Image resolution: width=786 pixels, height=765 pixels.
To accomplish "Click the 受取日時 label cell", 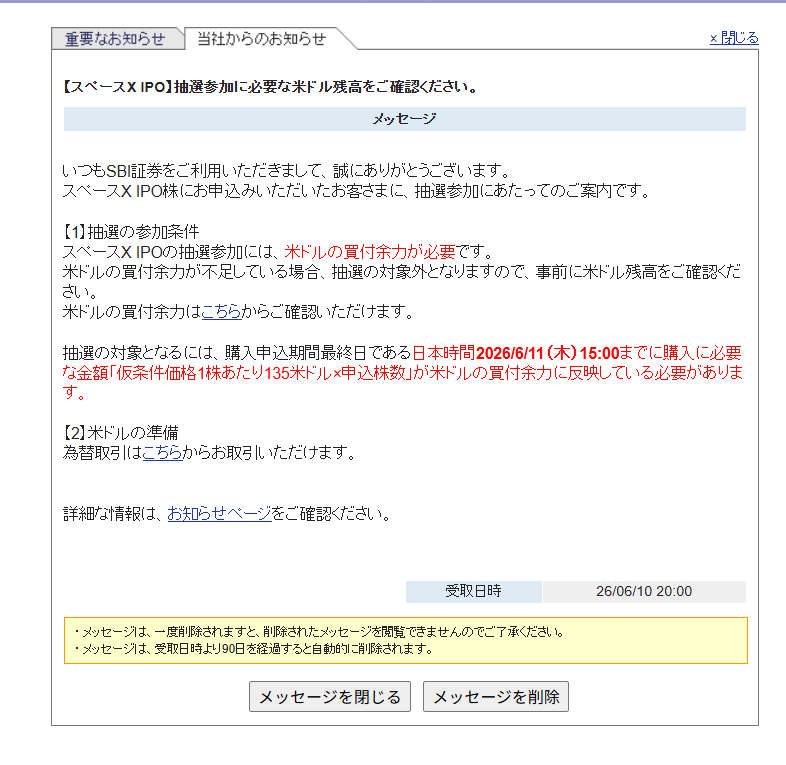I will click(474, 592).
